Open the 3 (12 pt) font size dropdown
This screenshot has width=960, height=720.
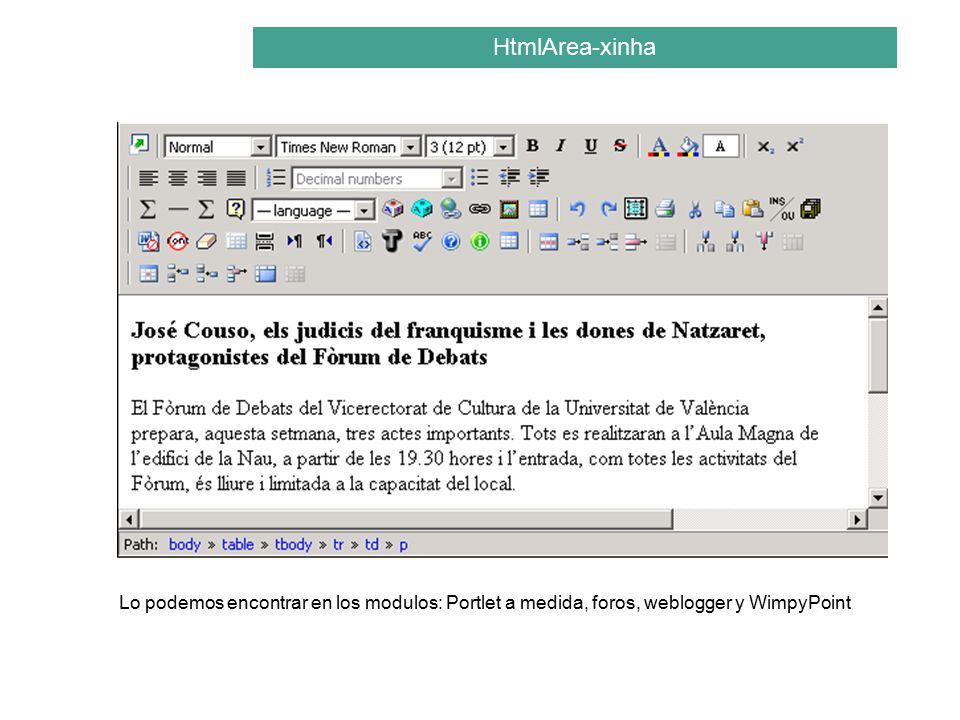470,147
